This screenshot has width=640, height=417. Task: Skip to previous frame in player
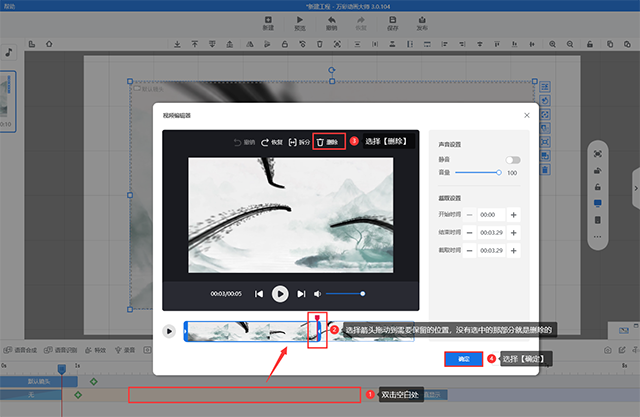click(x=259, y=294)
